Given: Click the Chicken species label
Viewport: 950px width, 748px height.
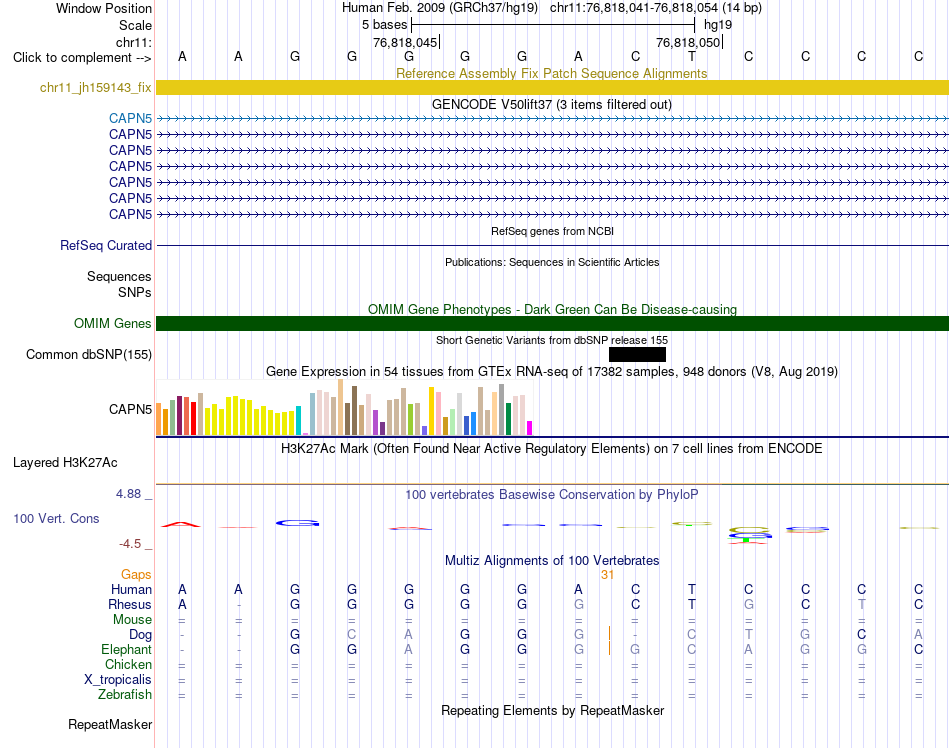Looking at the screenshot, I should click(128, 664).
